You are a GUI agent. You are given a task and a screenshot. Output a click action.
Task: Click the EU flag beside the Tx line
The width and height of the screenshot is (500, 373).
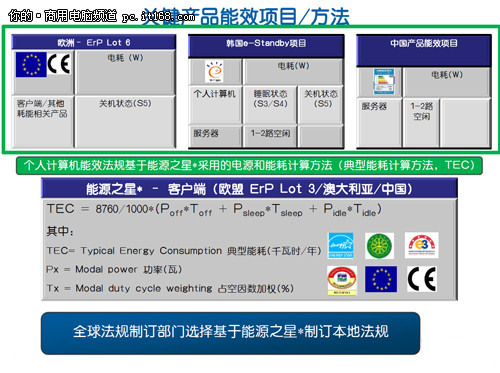tap(381, 279)
